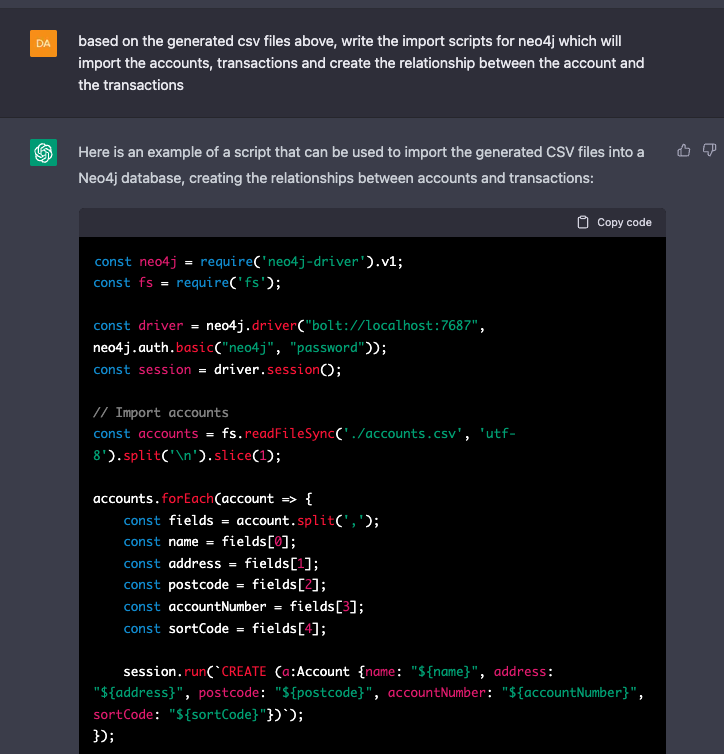Click the user prompt about neo4j import scripts
Image resolution: width=724 pixels, height=754 pixels.
pyautogui.click(x=361, y=63)
